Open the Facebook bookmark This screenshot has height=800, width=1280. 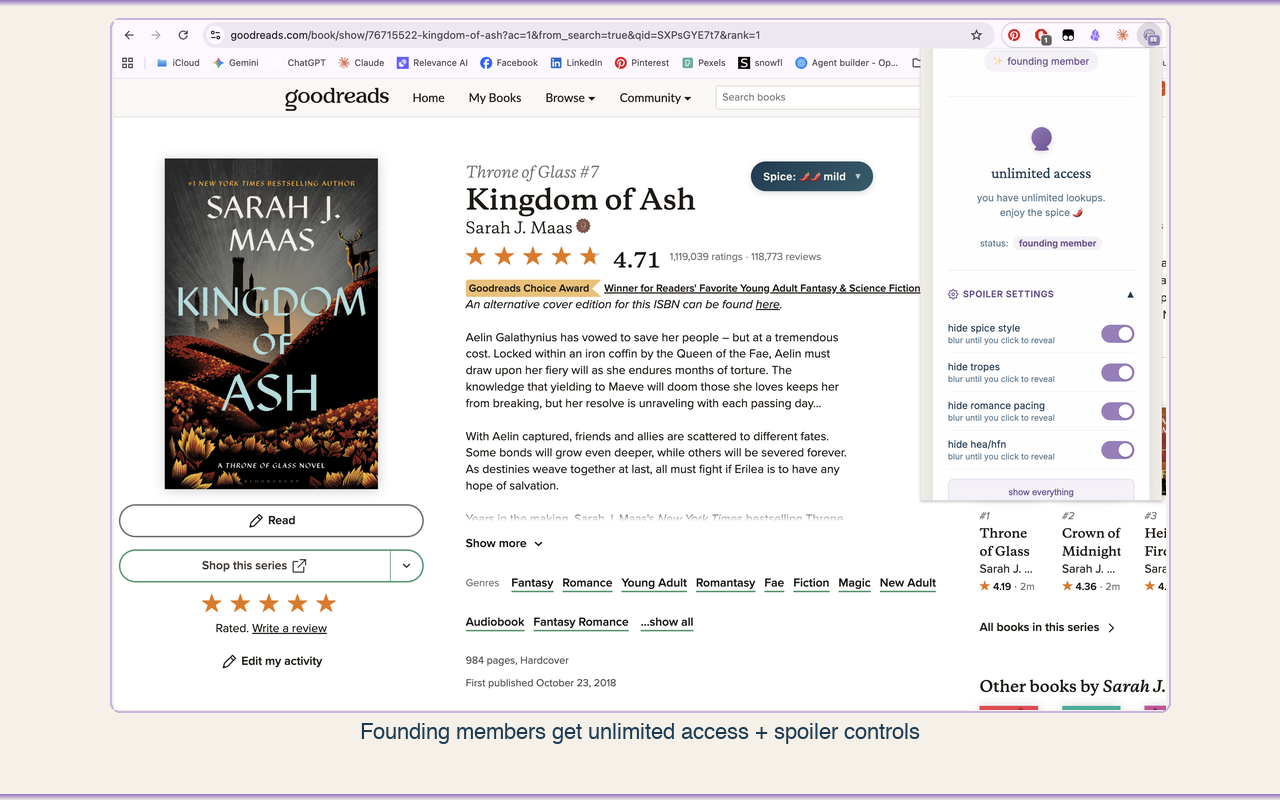click(509, 62)
